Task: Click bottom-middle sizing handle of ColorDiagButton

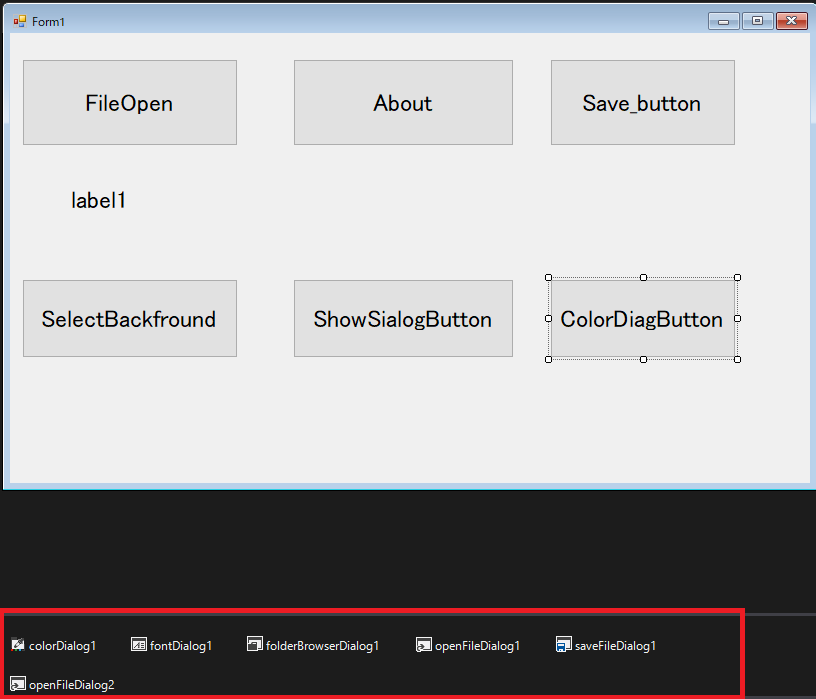Action: pyautogui.click(x=643, y=360)
